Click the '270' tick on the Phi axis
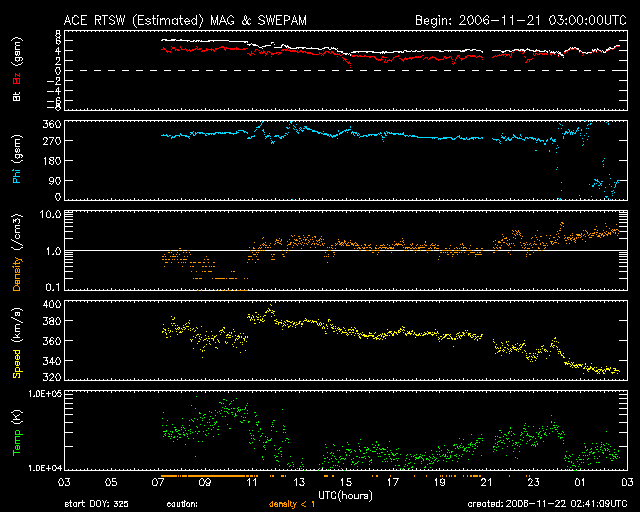 52,141
